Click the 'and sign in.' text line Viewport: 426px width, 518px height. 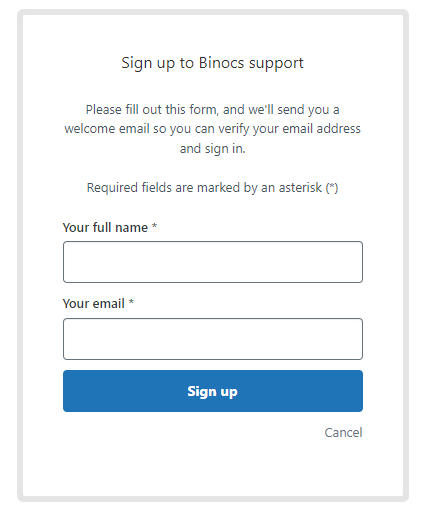pyautogui.click(x=213, y=149)
